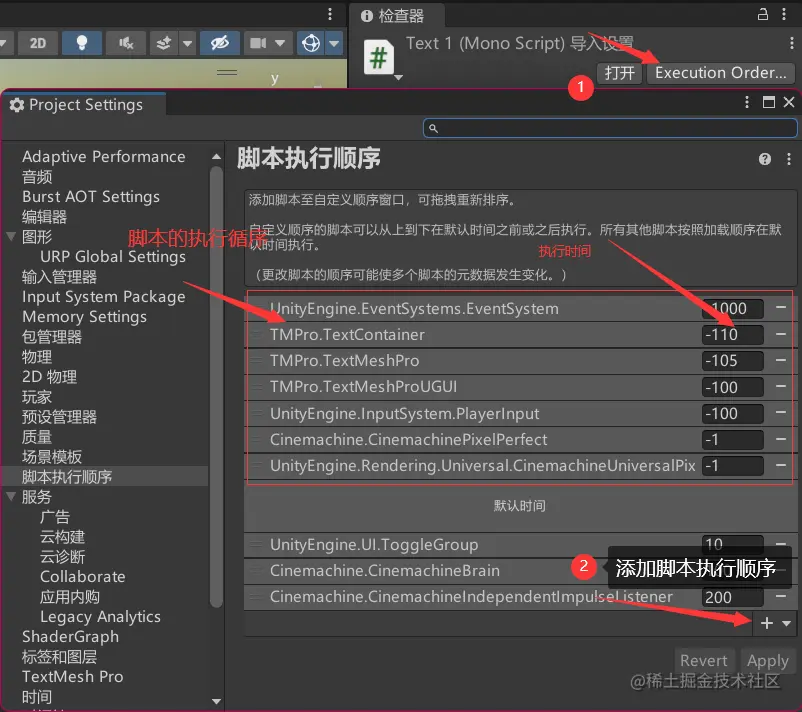Open scene view three-dot menu
The height and width of the screenshot is (712, 802).
330,14
